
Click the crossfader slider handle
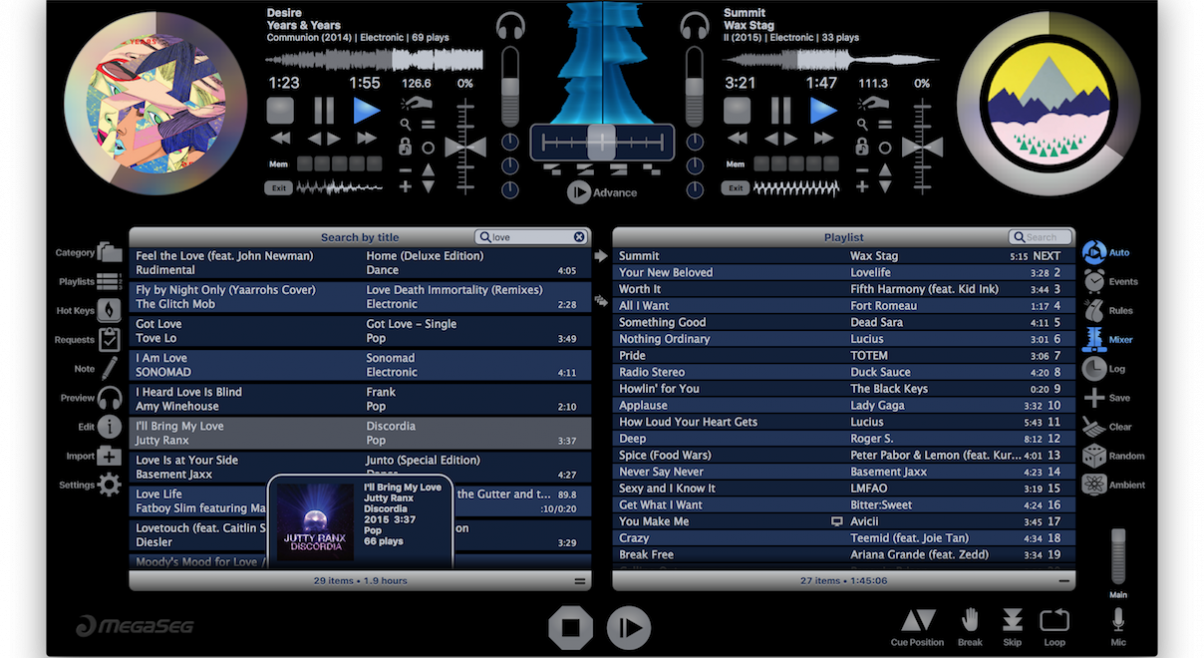(602, 141)
